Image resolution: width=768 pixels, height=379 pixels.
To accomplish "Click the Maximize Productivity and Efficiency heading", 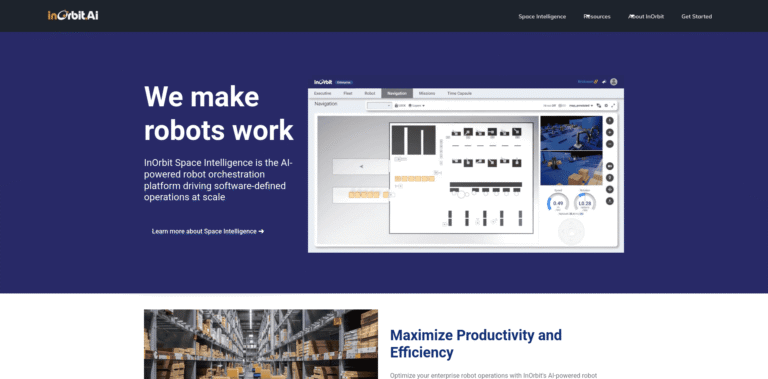I will point(476,344).
